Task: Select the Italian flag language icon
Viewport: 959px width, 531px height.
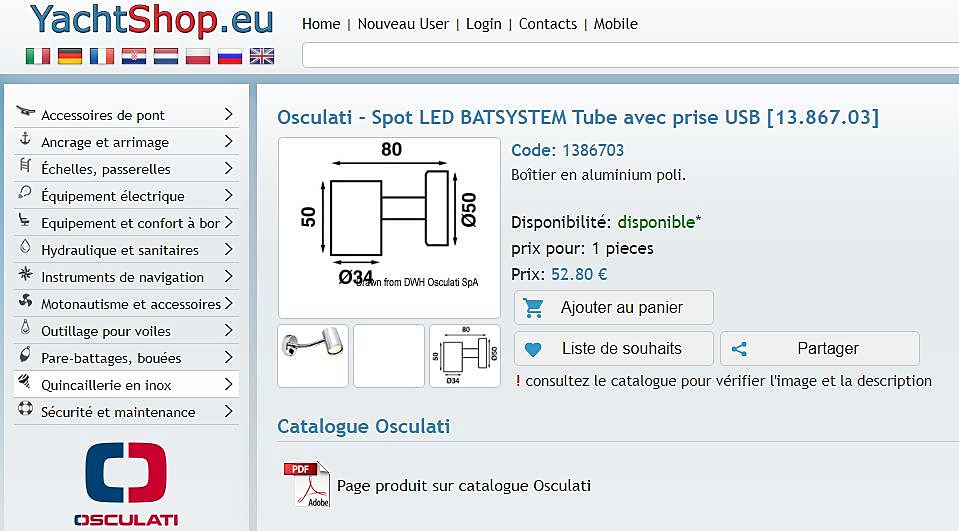Action: (38, 56)
